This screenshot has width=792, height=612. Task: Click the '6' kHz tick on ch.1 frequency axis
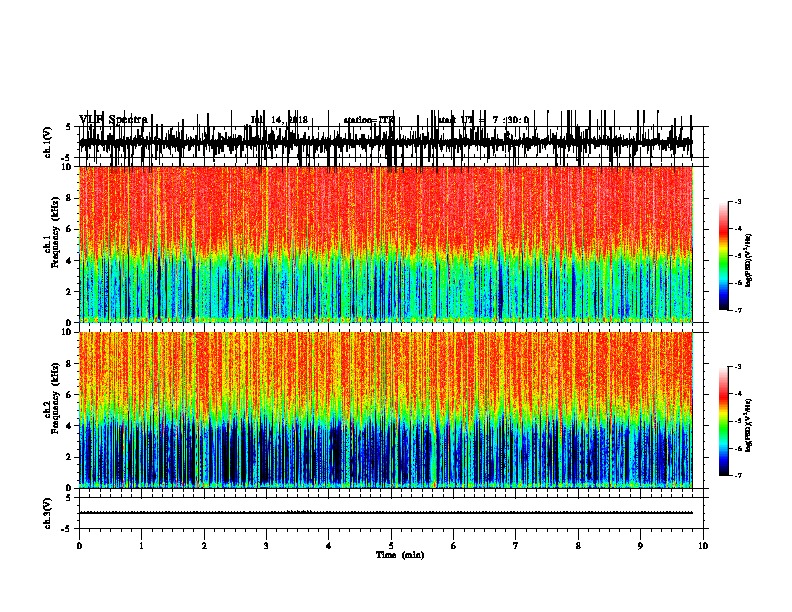[70, 229]
